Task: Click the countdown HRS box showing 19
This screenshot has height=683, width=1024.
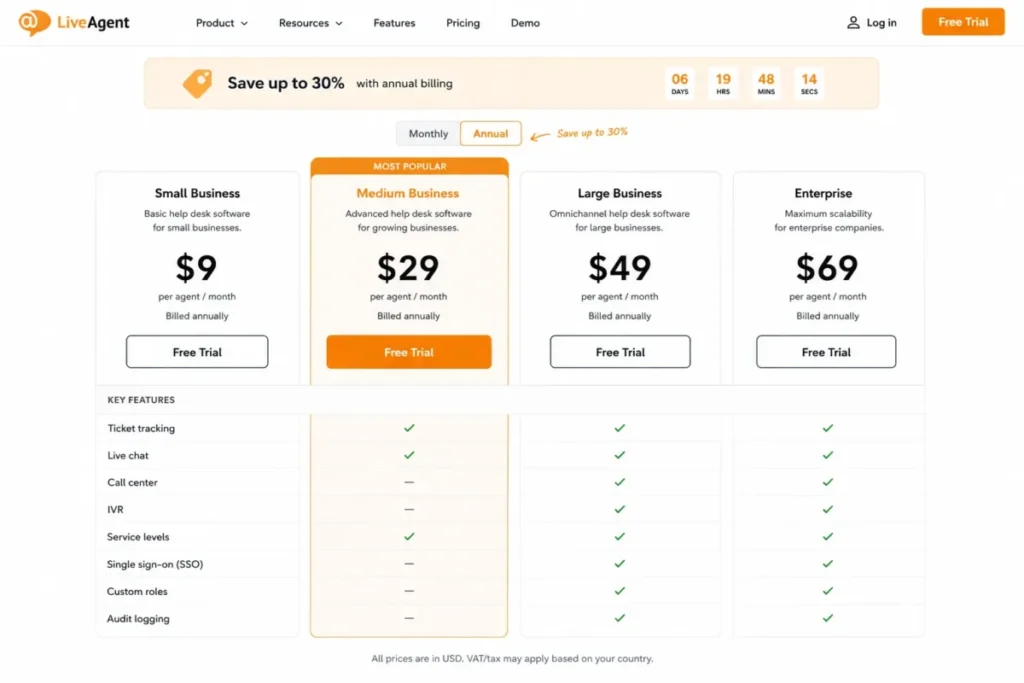Action: click(x=723, y=84)
